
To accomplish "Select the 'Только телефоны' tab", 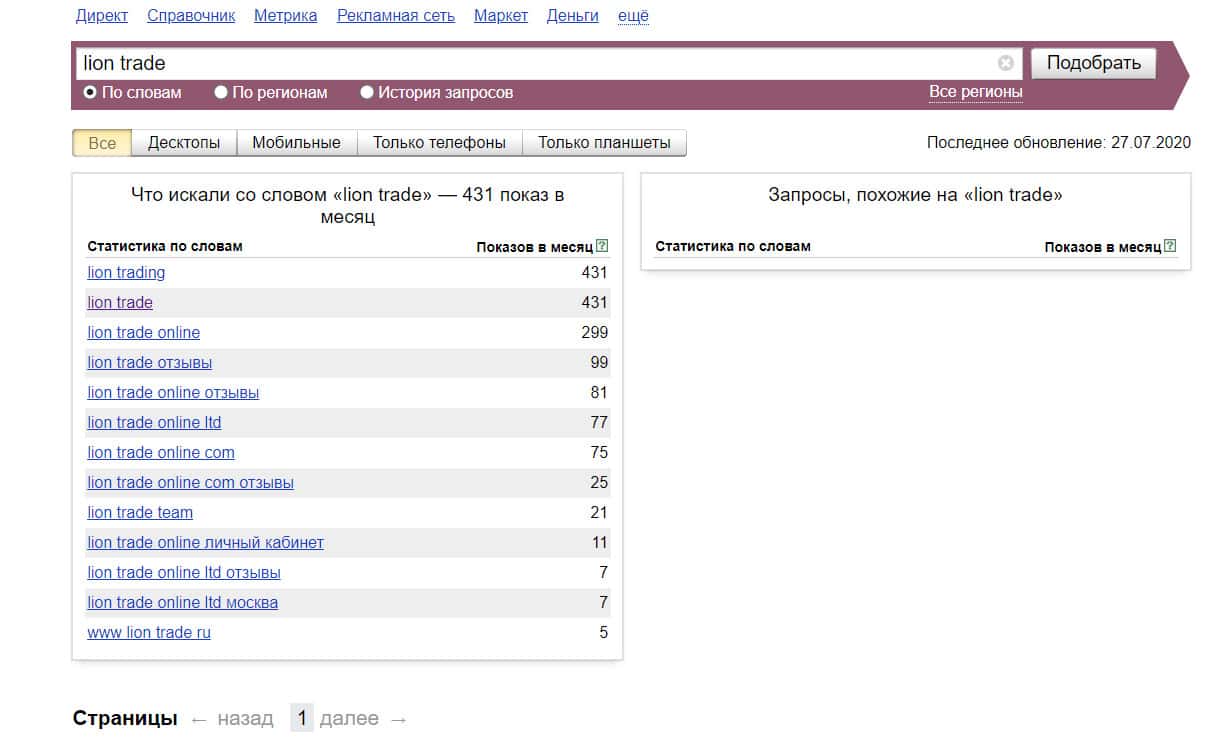I will (x=439, y=143).
